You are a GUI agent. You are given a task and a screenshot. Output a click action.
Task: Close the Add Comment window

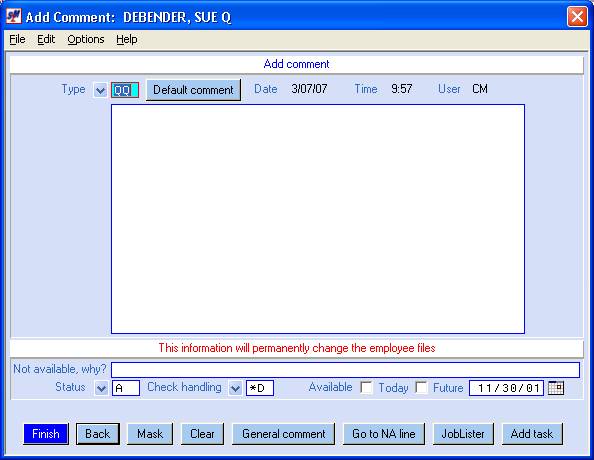pyautogui.click(x=577, y=17)
